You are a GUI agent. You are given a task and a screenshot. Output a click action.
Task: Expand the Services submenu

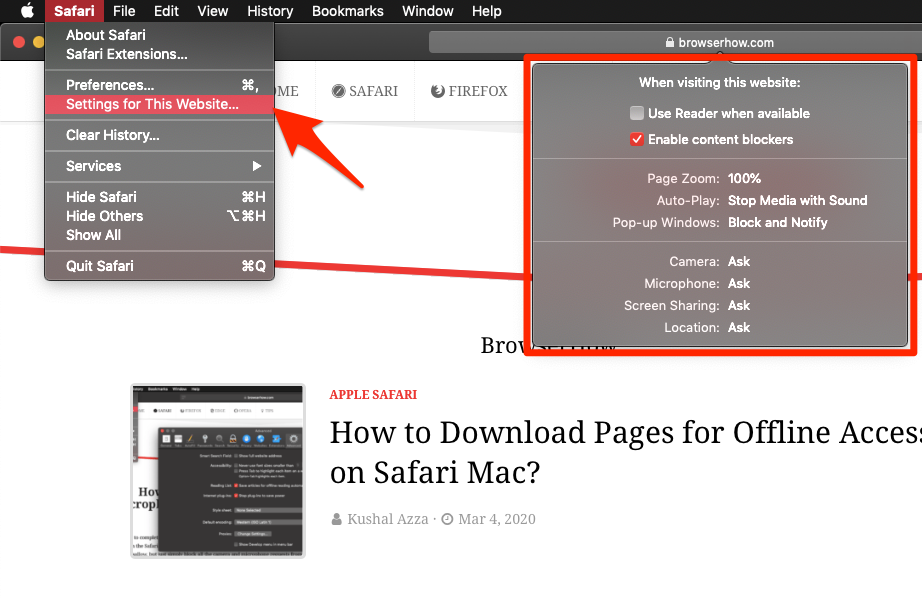pyautogui.click(x=159, y=166)
